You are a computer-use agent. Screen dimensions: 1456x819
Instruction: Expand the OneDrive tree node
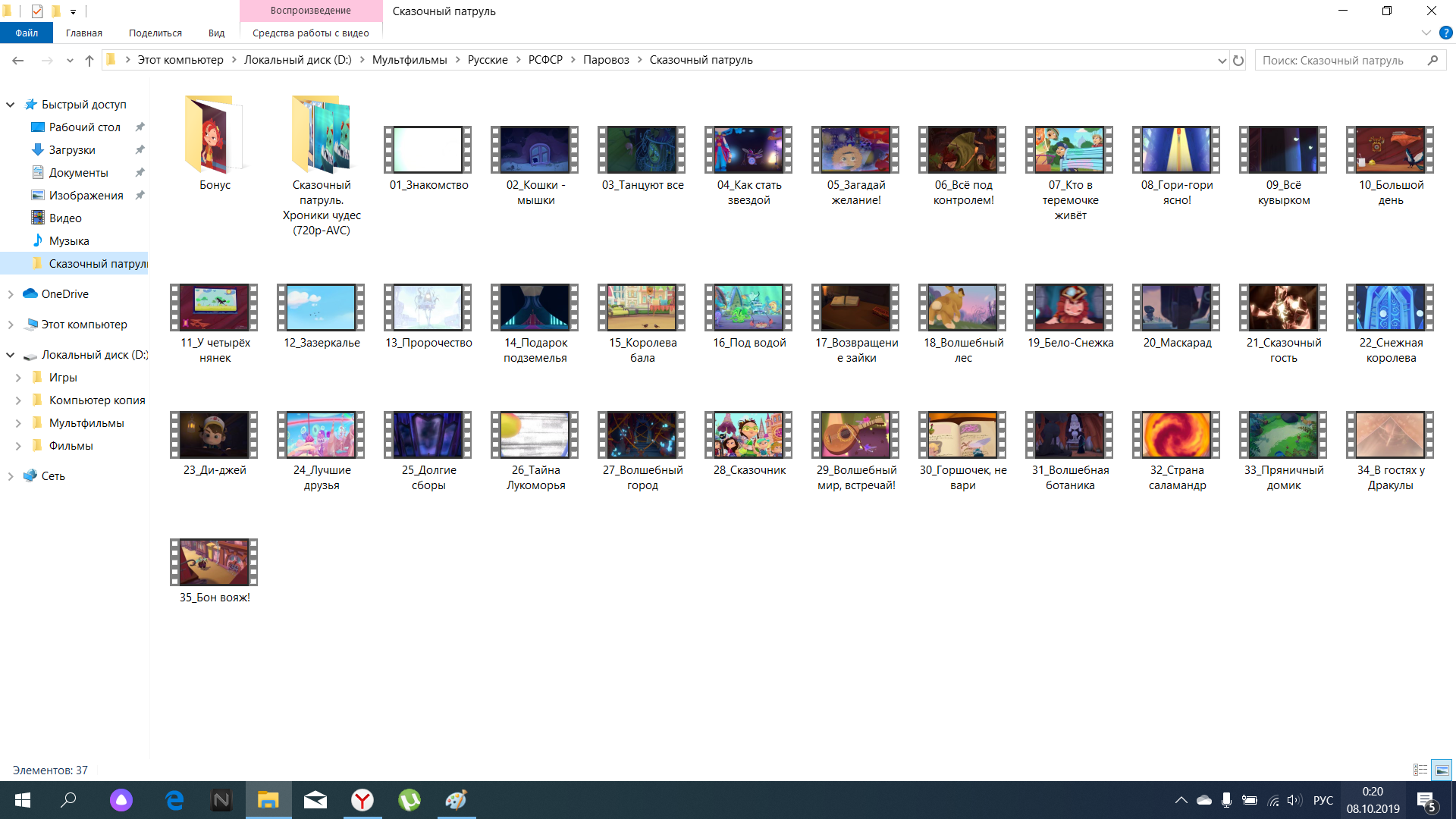(11, 294)
